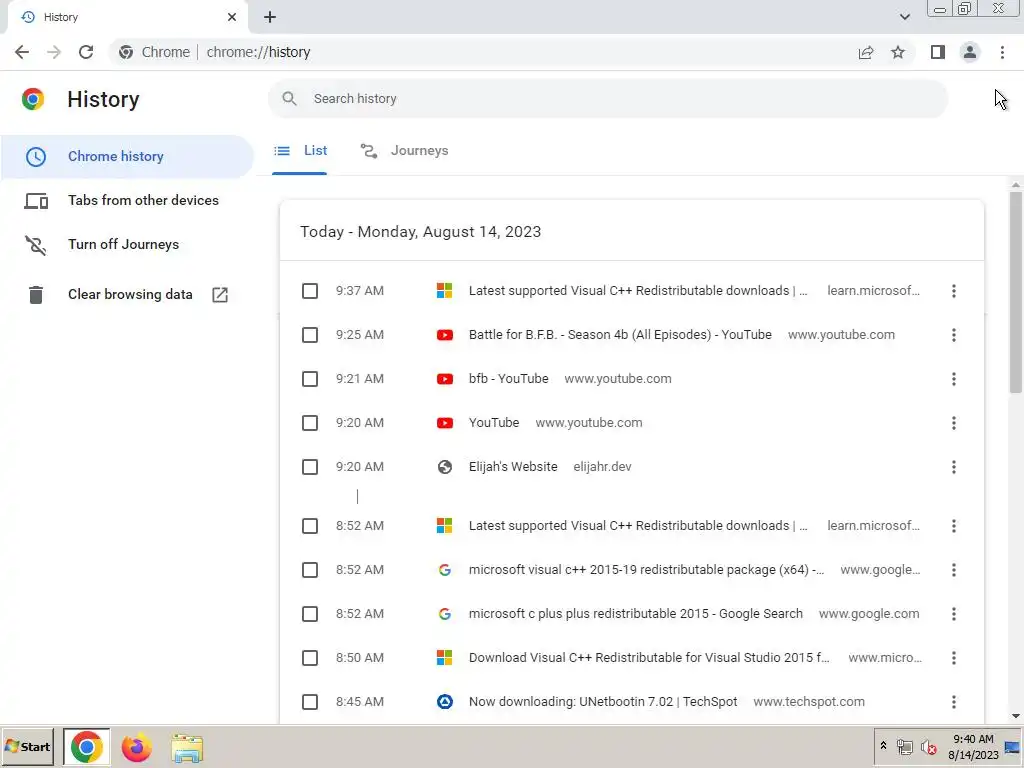Click TechSpot favicon on UNetbootin entry
The width and height of the screenshot is (1024, 768).
pyautogui.click(x=445, y=702)
